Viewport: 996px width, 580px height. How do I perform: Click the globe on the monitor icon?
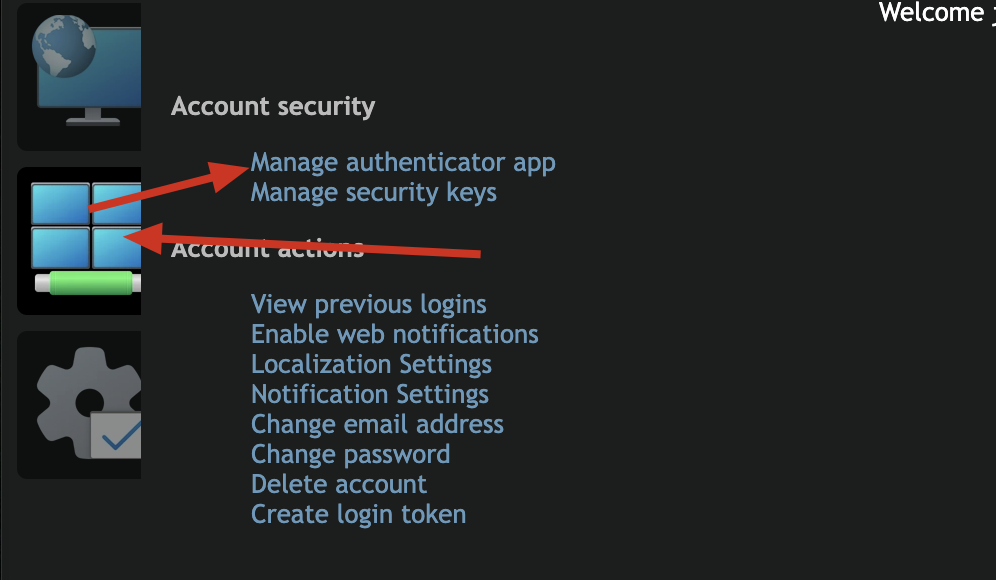(x=64, y=46)
